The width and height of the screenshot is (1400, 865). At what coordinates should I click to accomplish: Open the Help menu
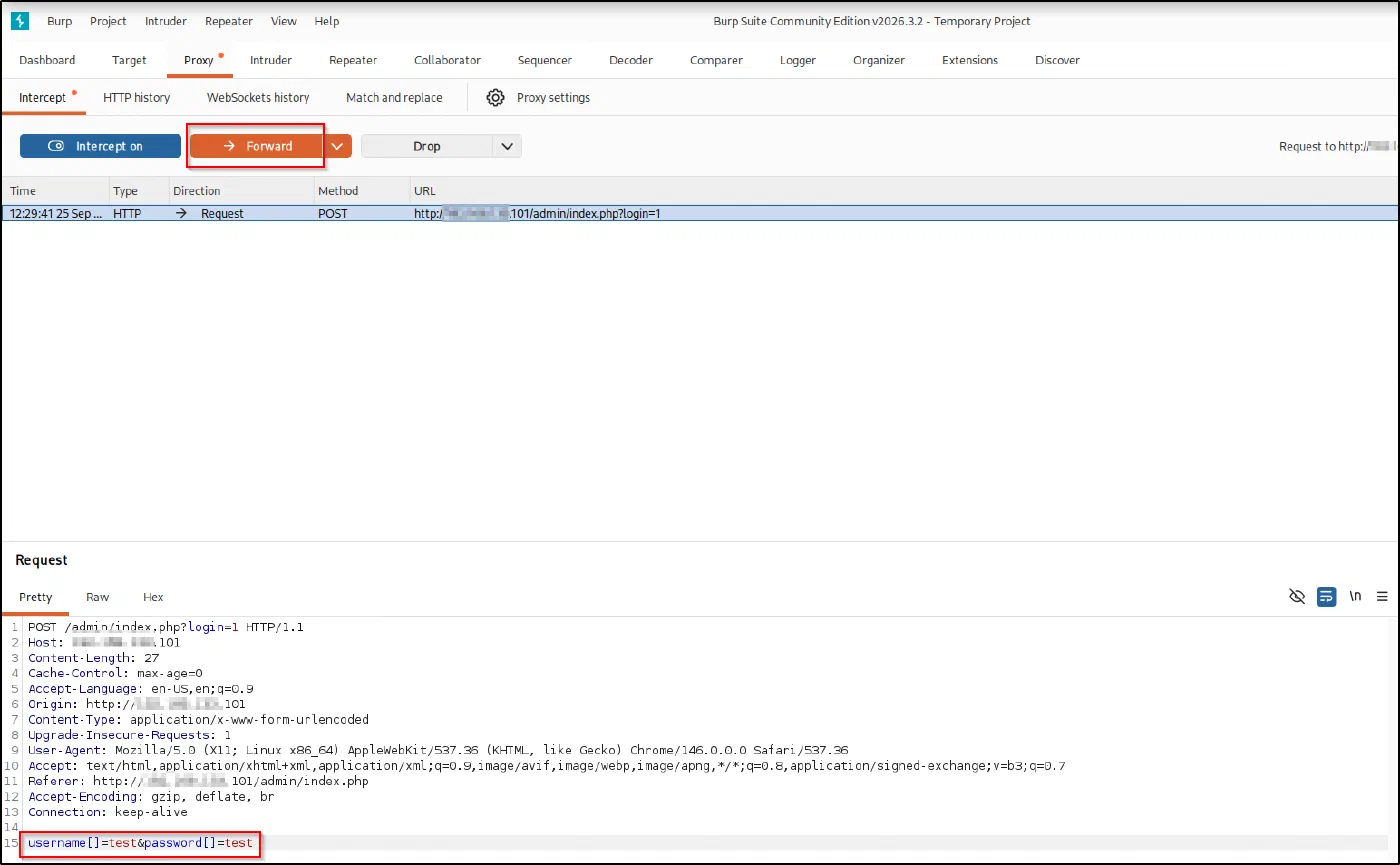pos(327,21)
